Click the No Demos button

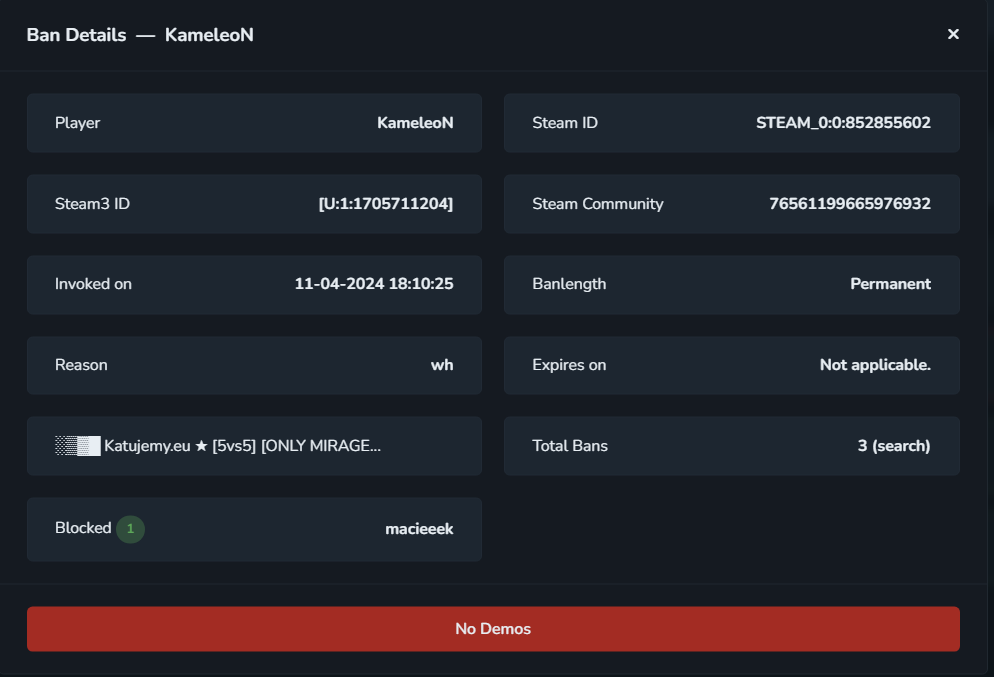coord(493,629)
